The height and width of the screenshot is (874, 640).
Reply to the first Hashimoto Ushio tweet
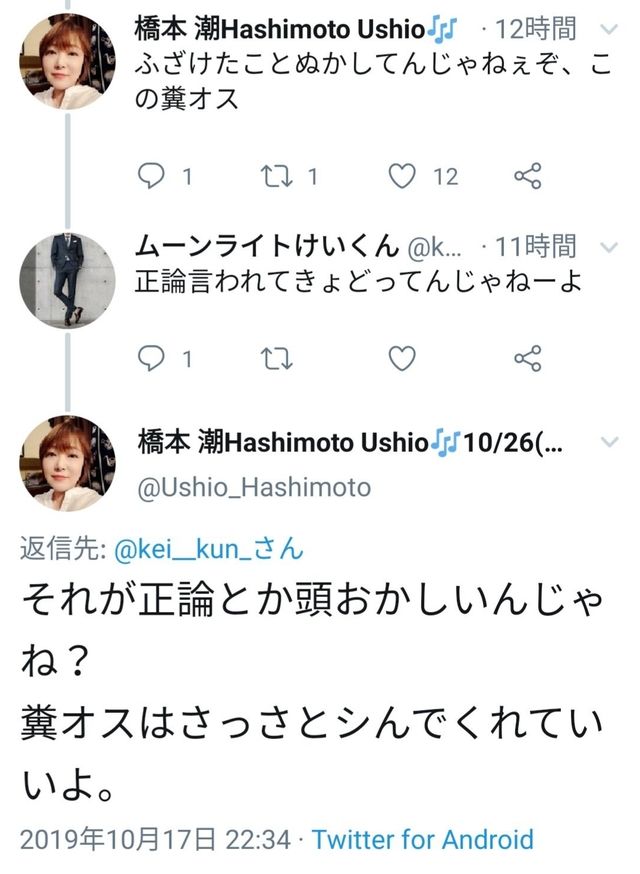tap(151, 176)
